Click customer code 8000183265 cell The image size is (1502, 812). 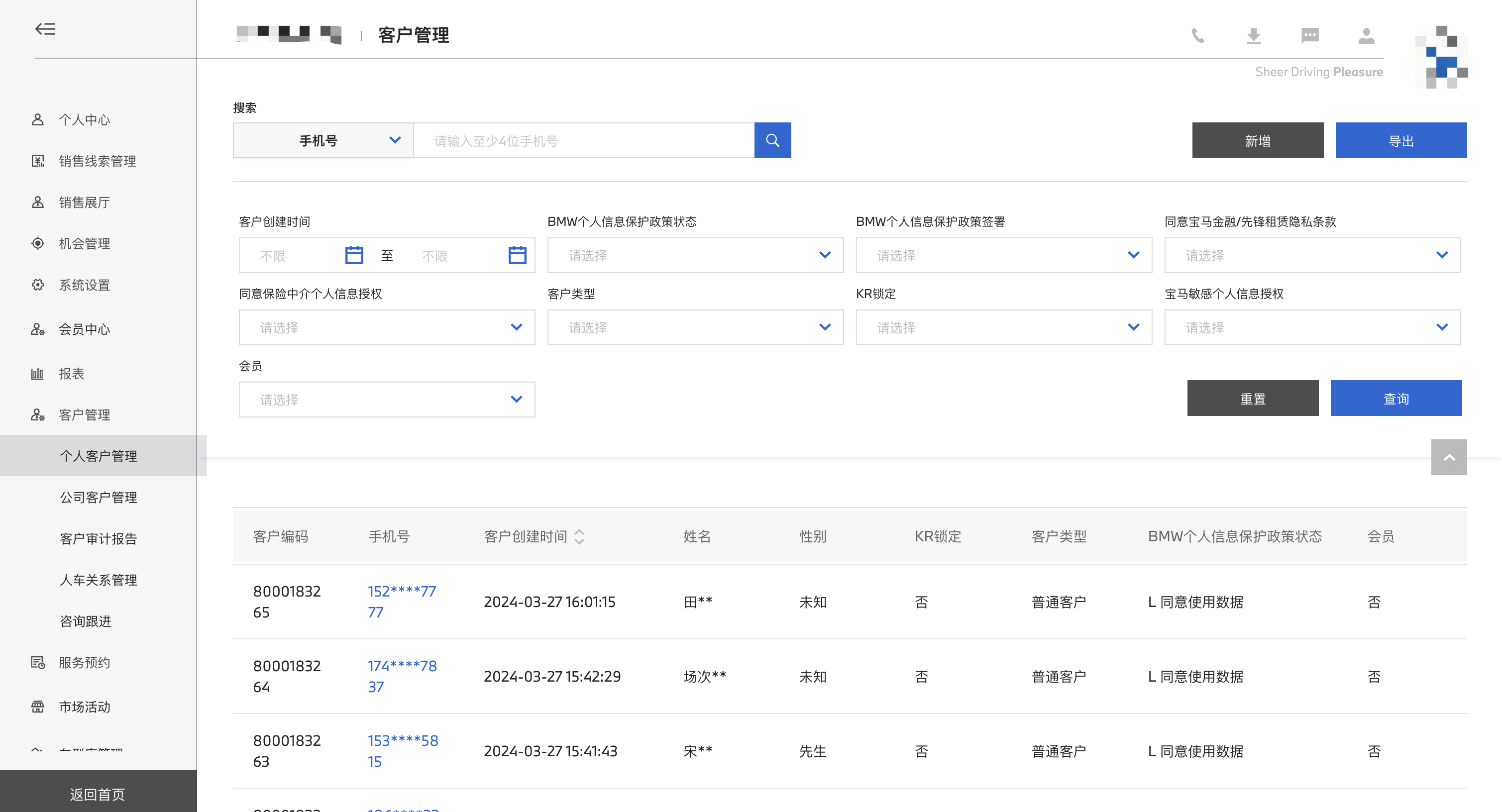click(287, 602)
